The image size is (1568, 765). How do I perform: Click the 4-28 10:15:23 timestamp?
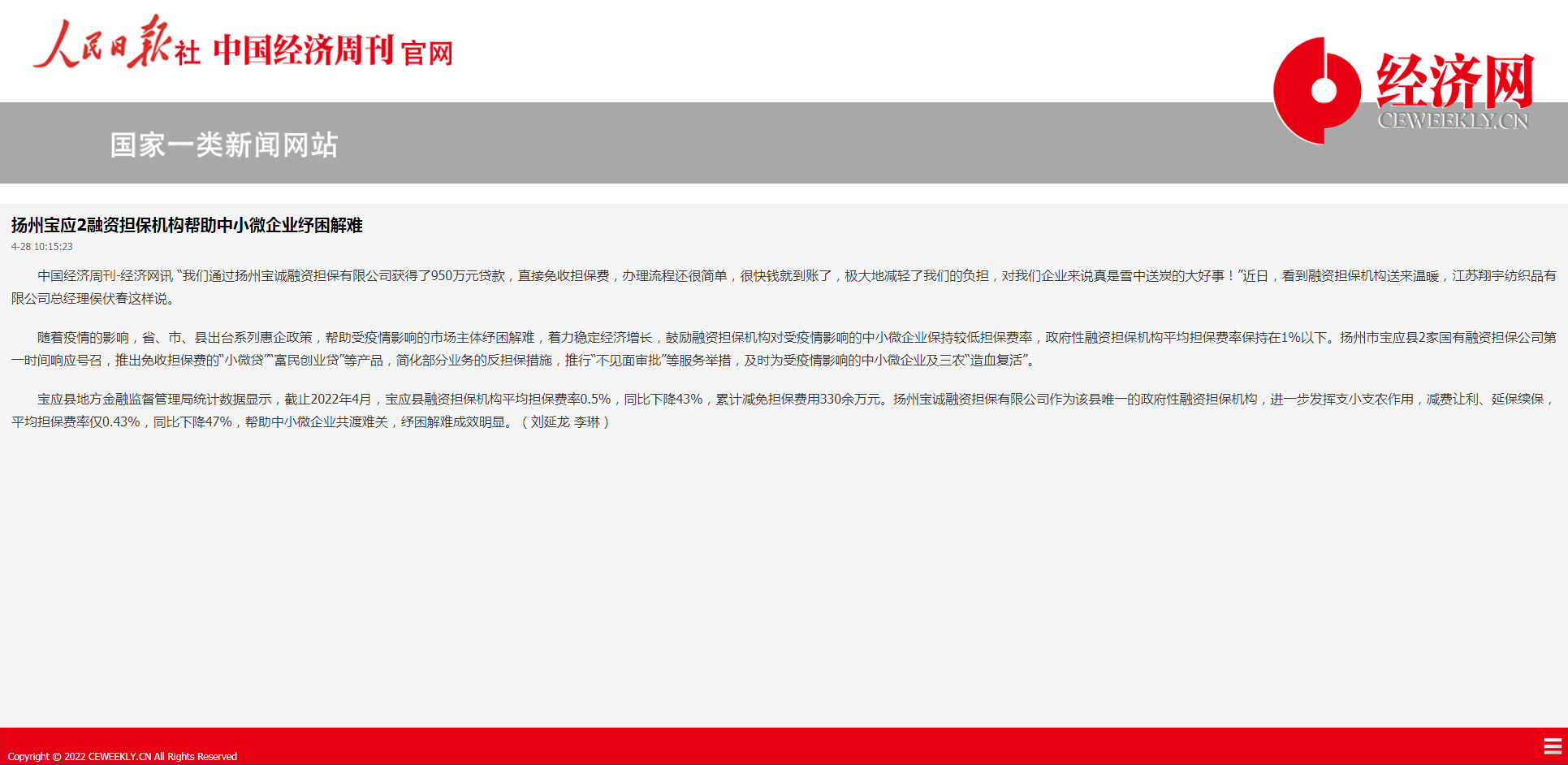(x=42, y=247)
